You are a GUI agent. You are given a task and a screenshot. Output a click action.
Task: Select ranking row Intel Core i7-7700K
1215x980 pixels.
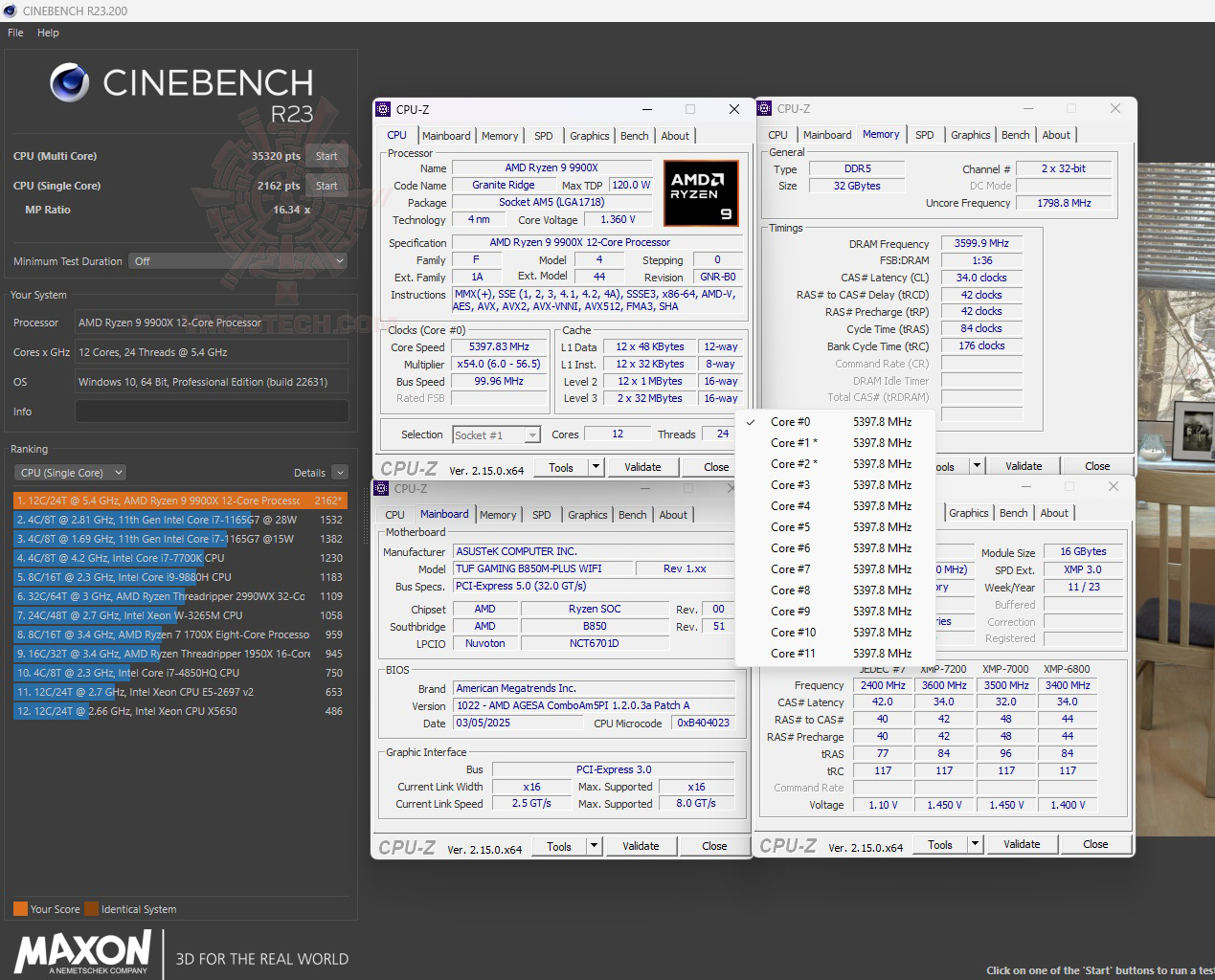tap(180, 558)
